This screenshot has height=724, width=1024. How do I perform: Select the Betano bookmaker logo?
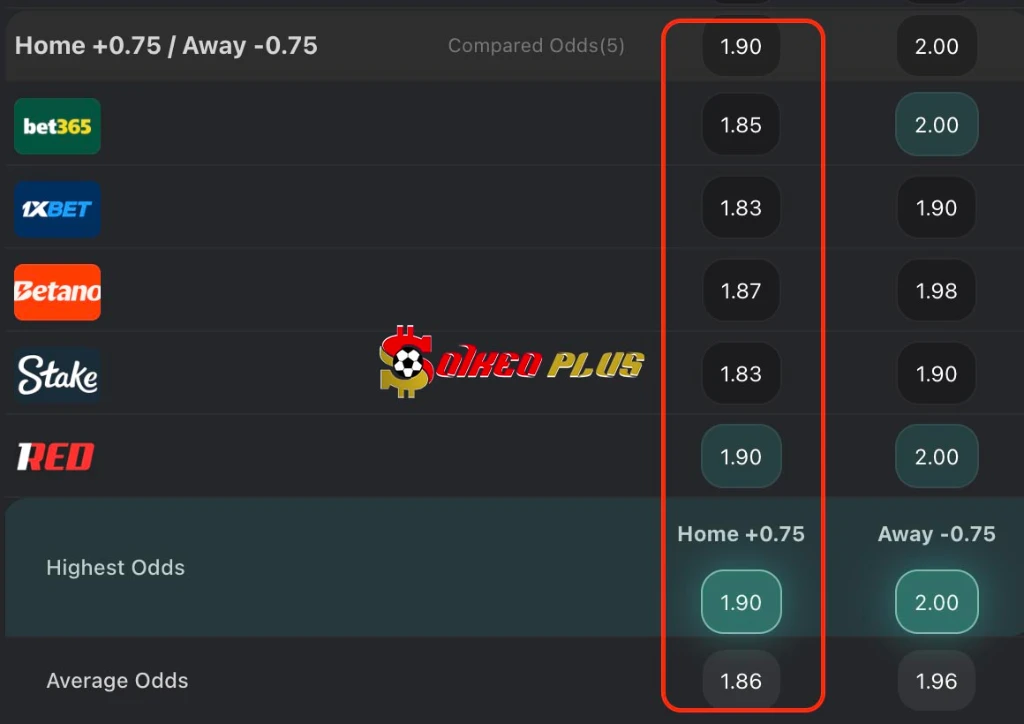57,292
